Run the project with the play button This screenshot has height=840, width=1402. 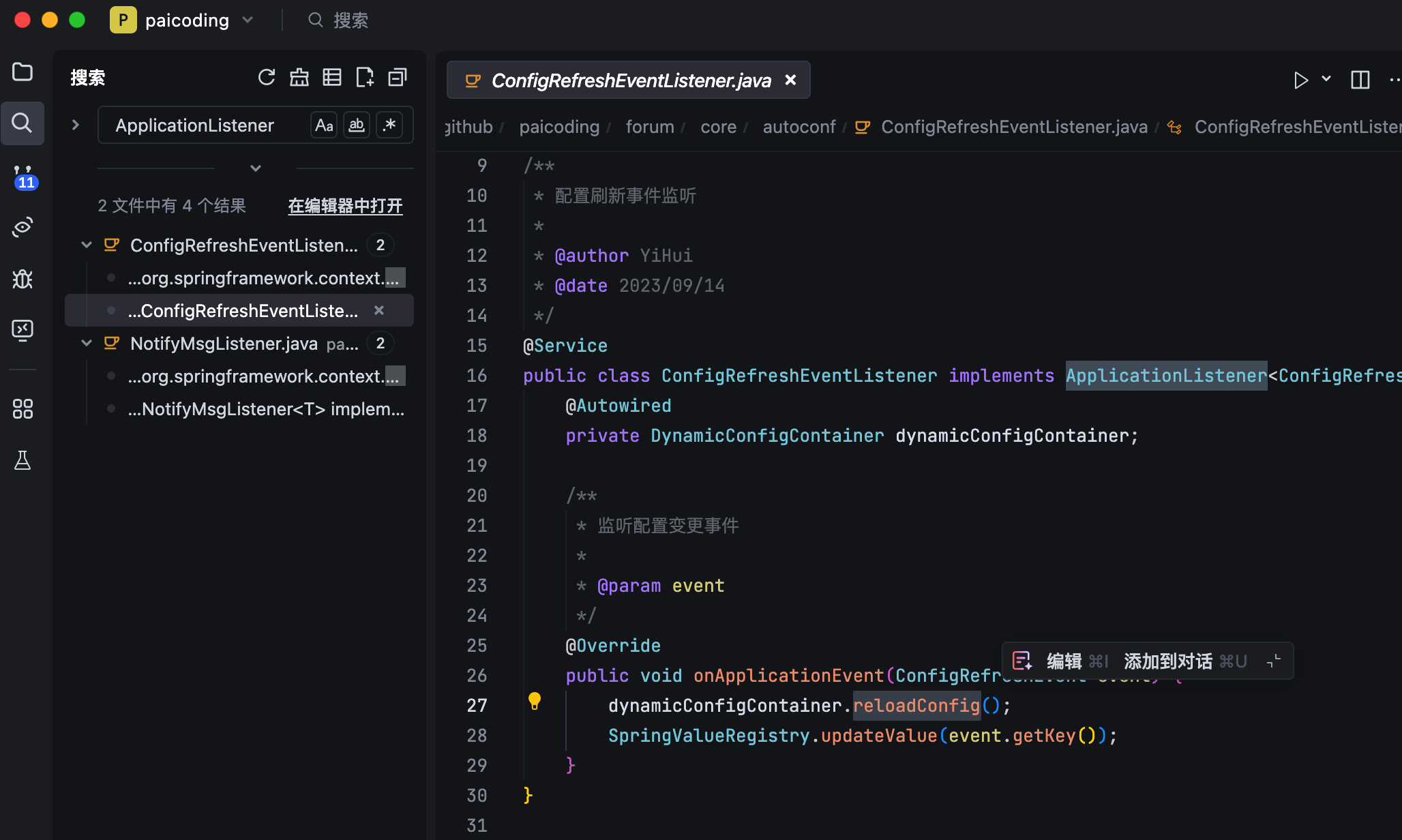[x=1301, y=80]
